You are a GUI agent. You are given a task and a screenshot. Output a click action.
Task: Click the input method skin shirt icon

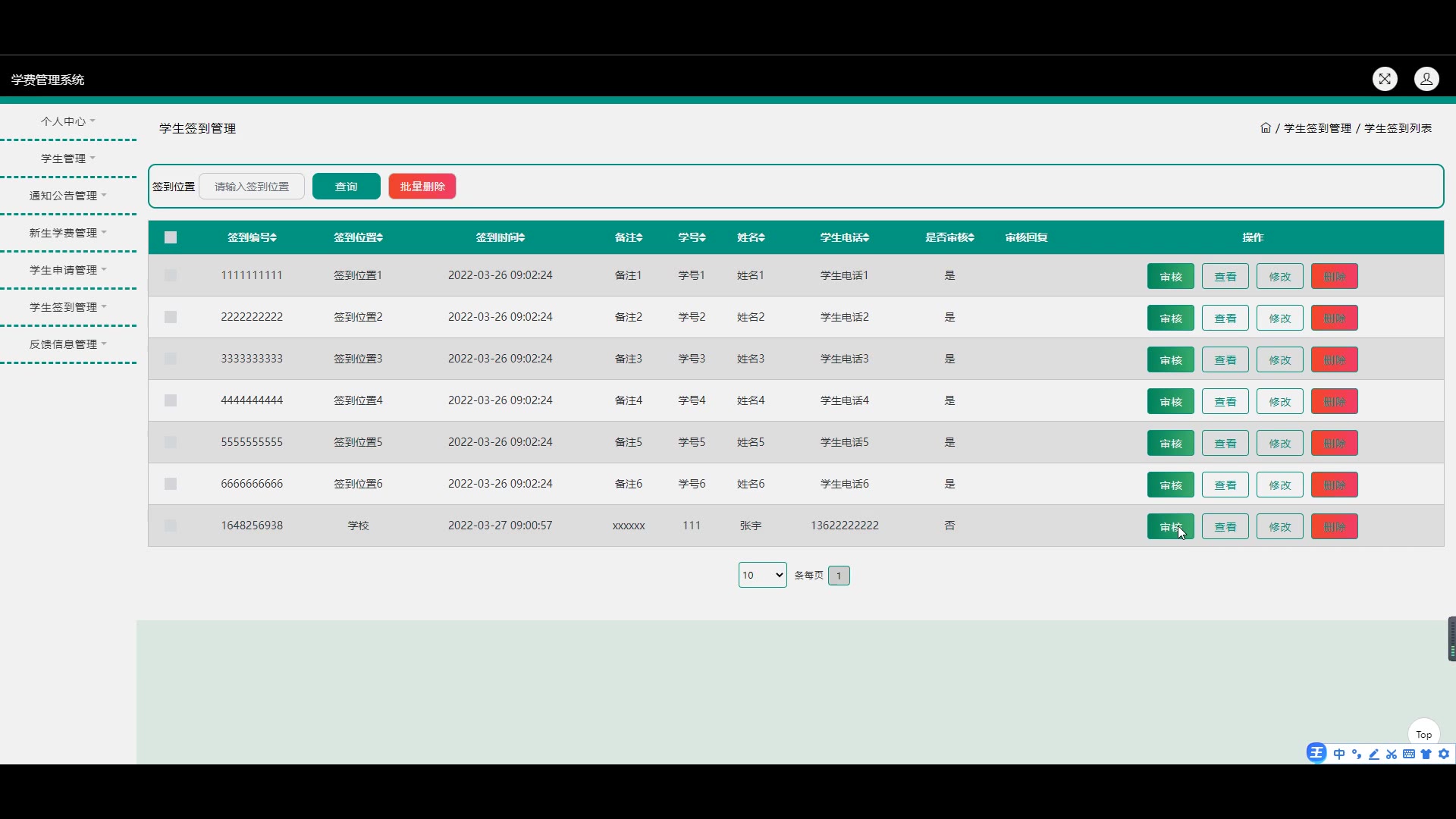1426,754
